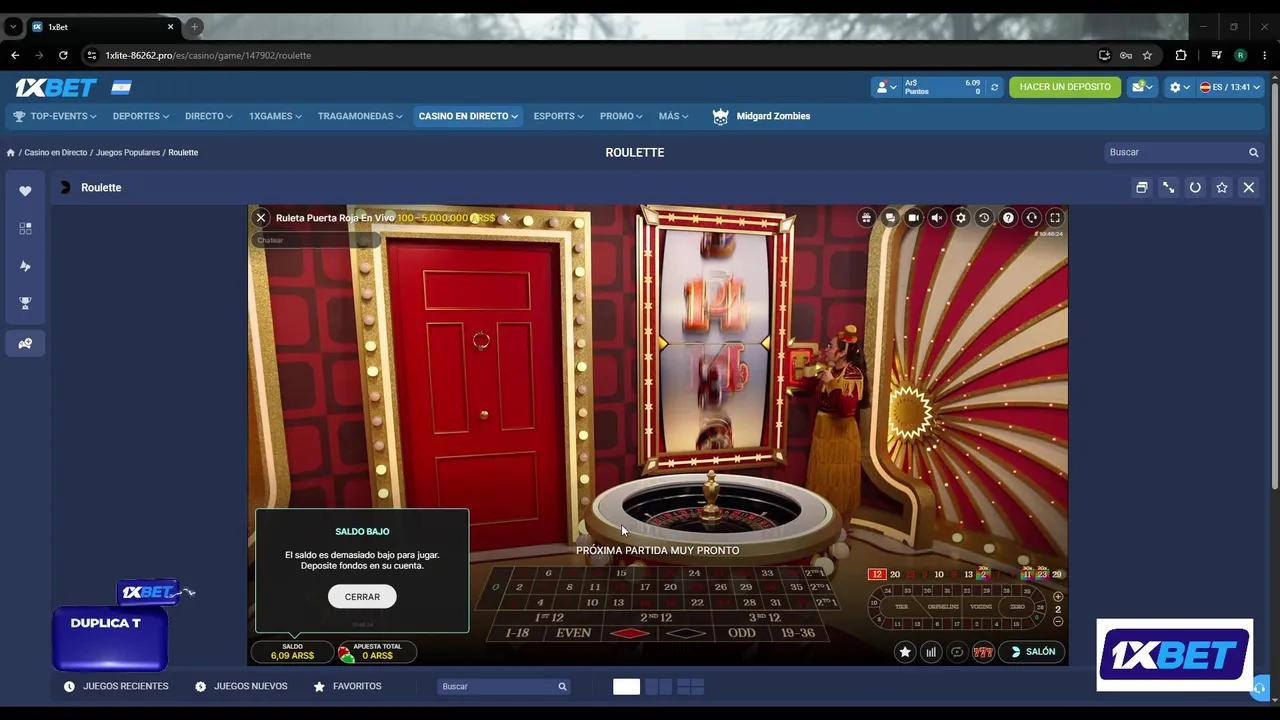The width and height of the screenshot is (1280, 720).
Task: Open the site settings gear dropdown
Action: 1180,87
